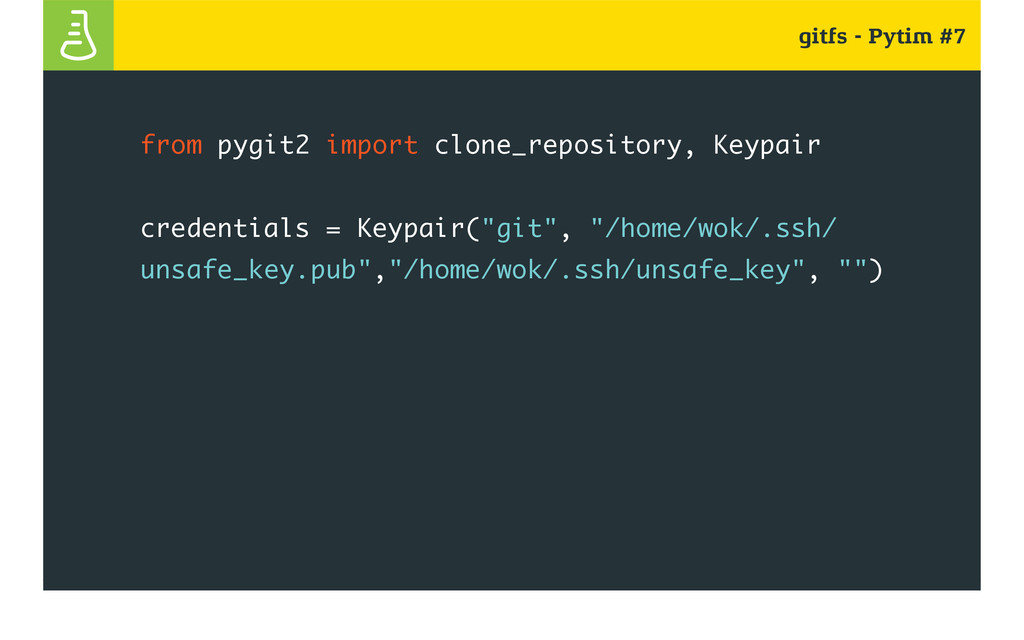Click the second '/home/wok/.ssh/unsafe_key' string

[x=597, y=270]
